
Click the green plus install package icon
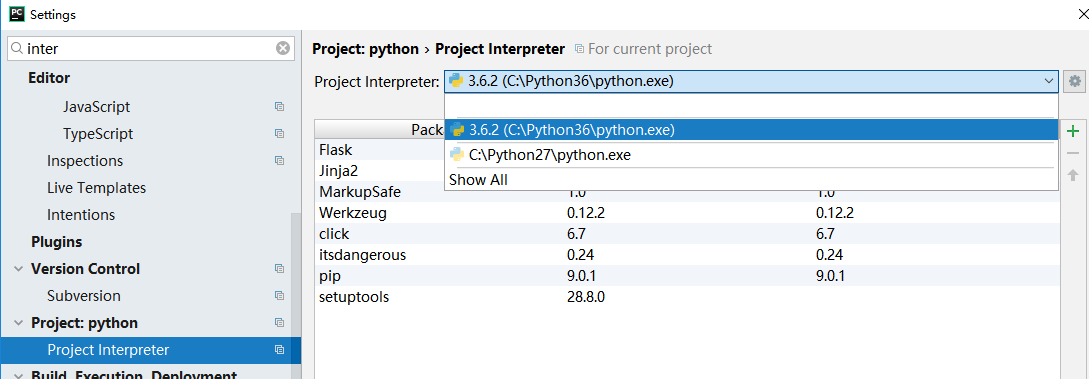click(x=1073, y=131)
